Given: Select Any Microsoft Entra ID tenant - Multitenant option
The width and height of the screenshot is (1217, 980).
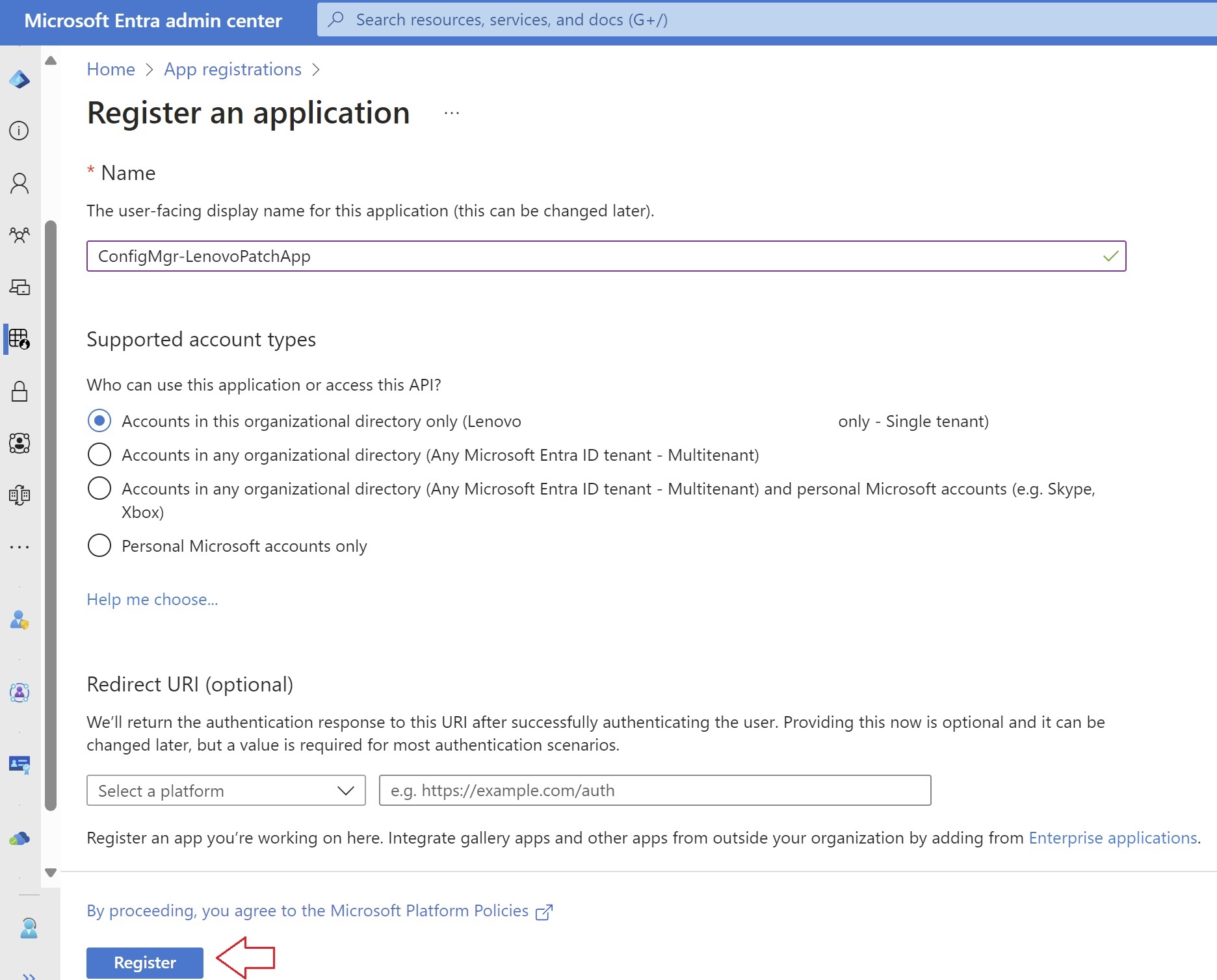Looking at the screenshot, I should coord(99,455).
